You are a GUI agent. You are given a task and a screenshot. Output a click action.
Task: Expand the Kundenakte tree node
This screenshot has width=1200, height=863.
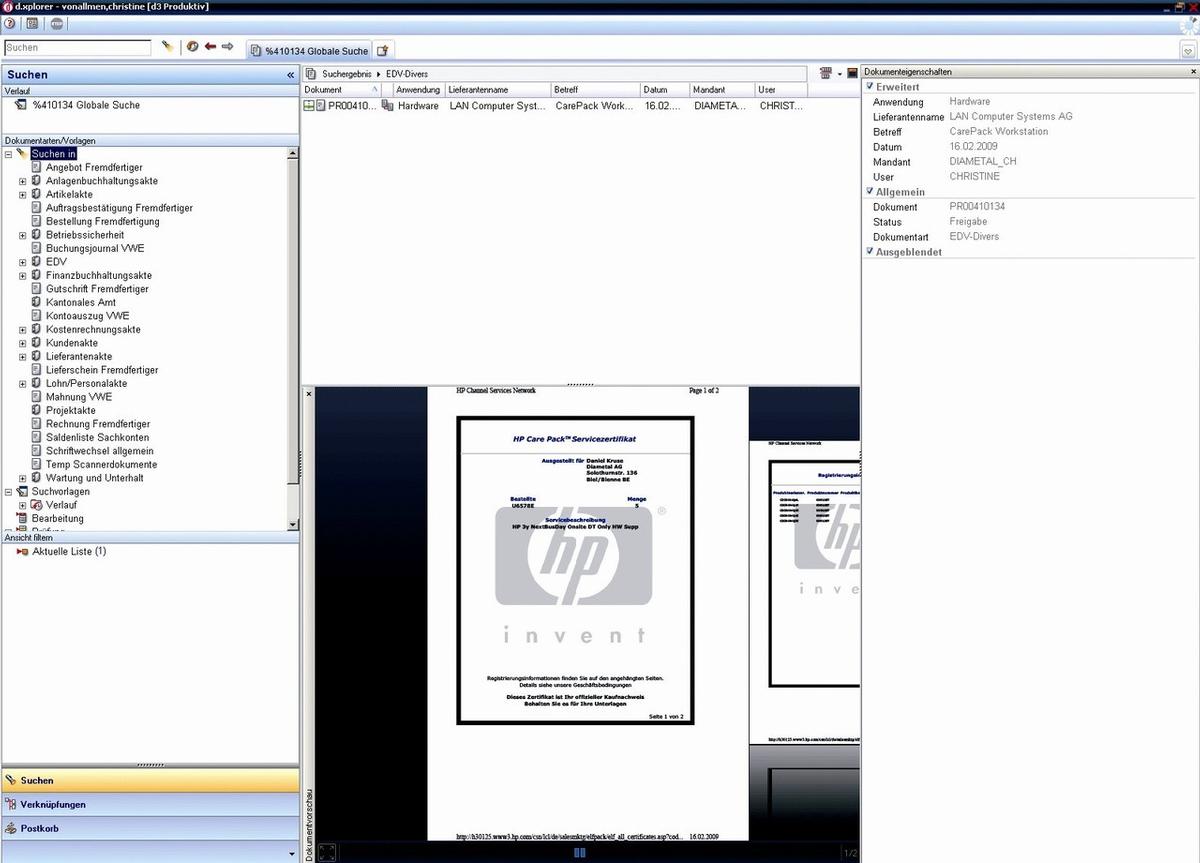[x=23, y=343]
